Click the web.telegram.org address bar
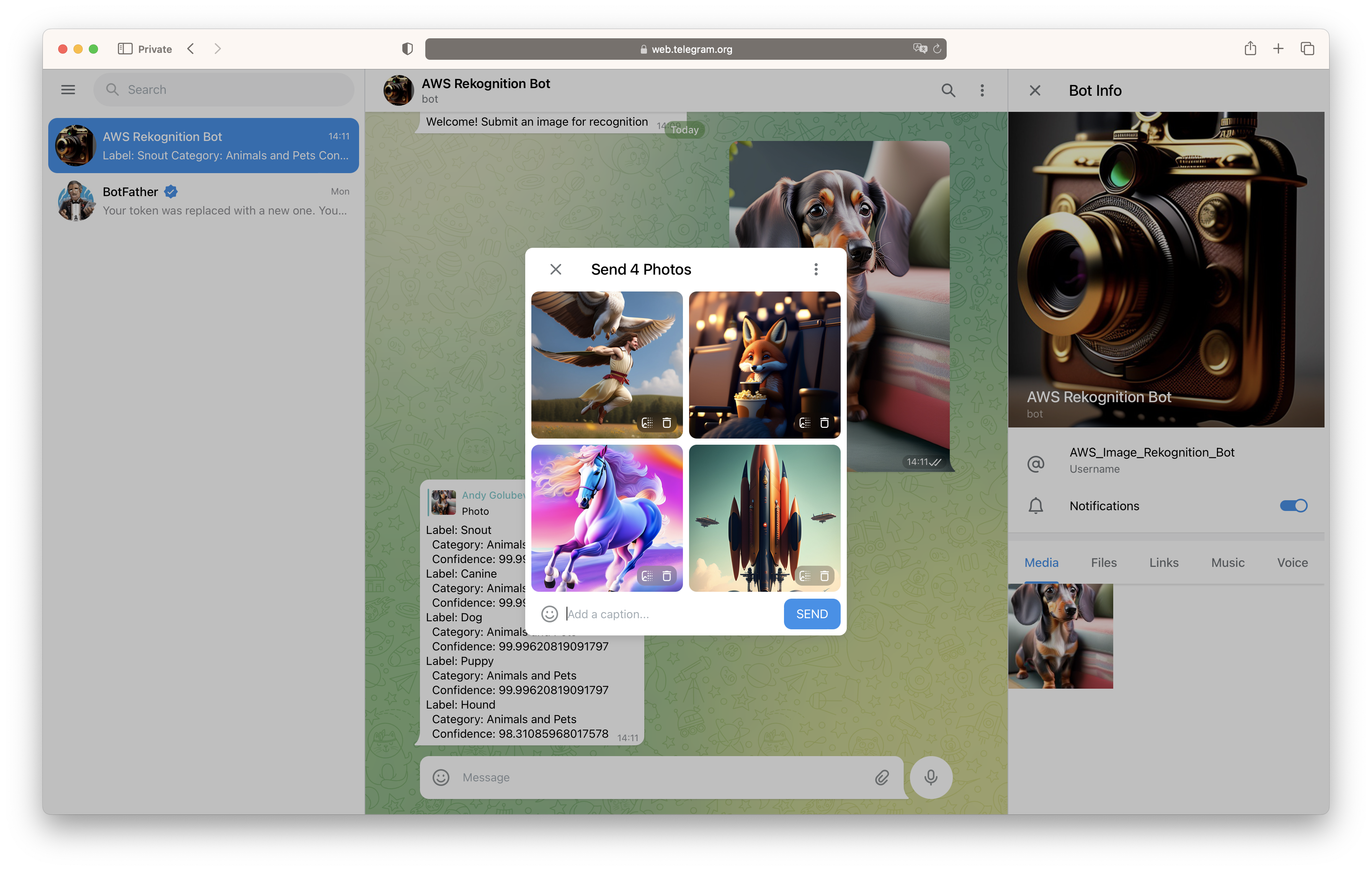 coord(686,49)
